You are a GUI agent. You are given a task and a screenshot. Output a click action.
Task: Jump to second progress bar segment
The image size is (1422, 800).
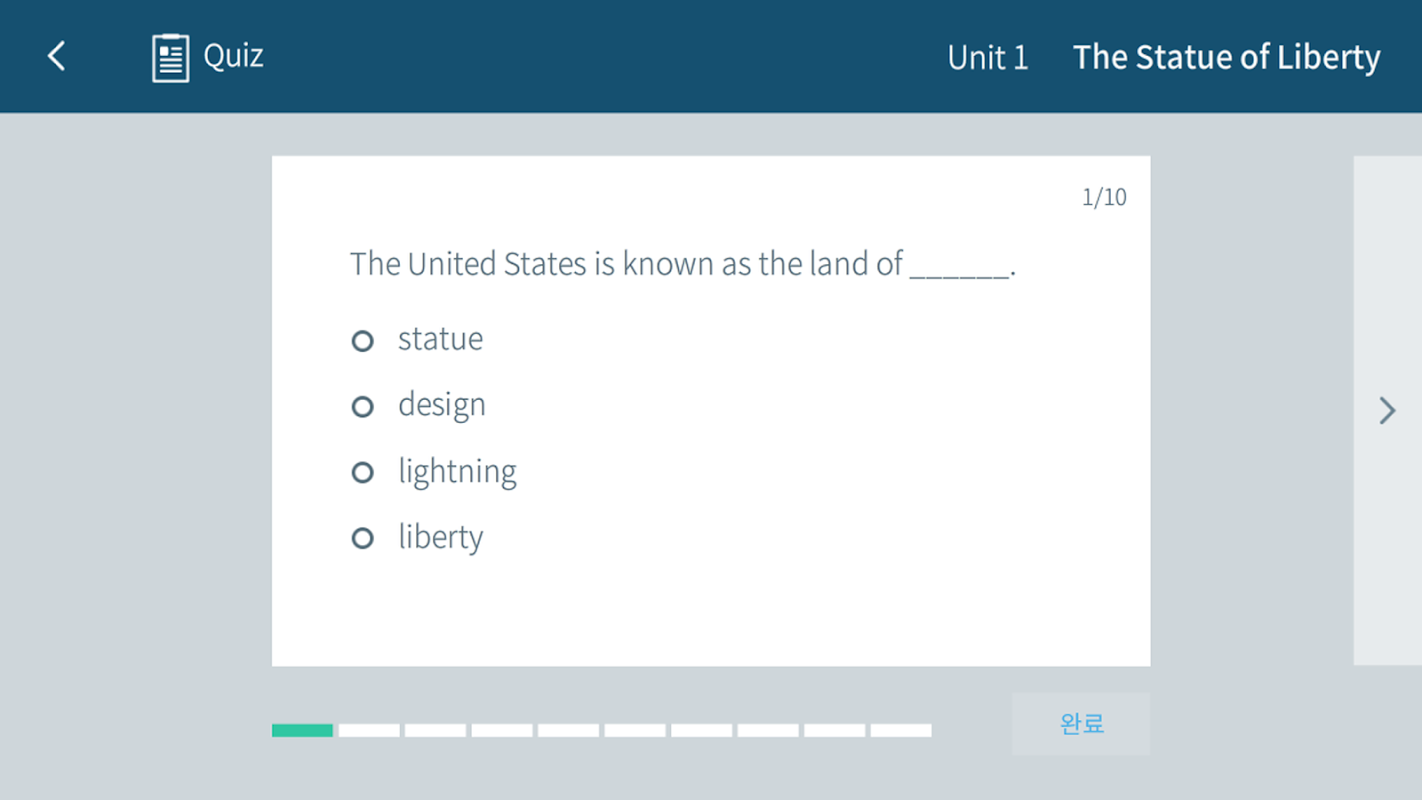tap(369, 731)
